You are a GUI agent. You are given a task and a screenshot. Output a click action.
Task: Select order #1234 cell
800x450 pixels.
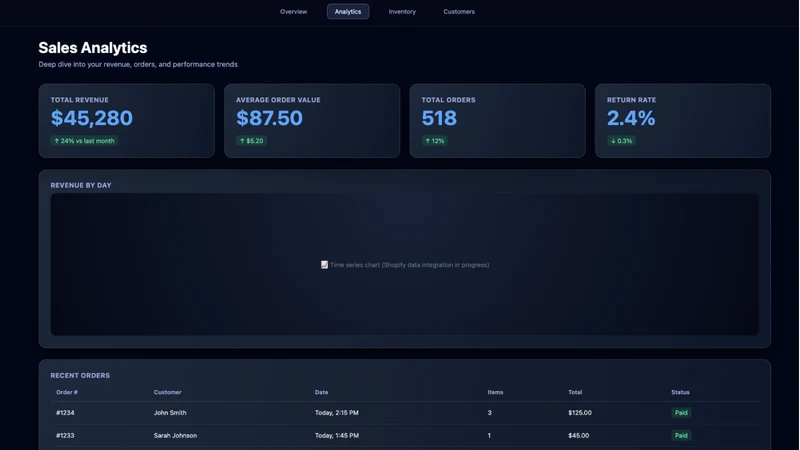(x=65, y=413)
